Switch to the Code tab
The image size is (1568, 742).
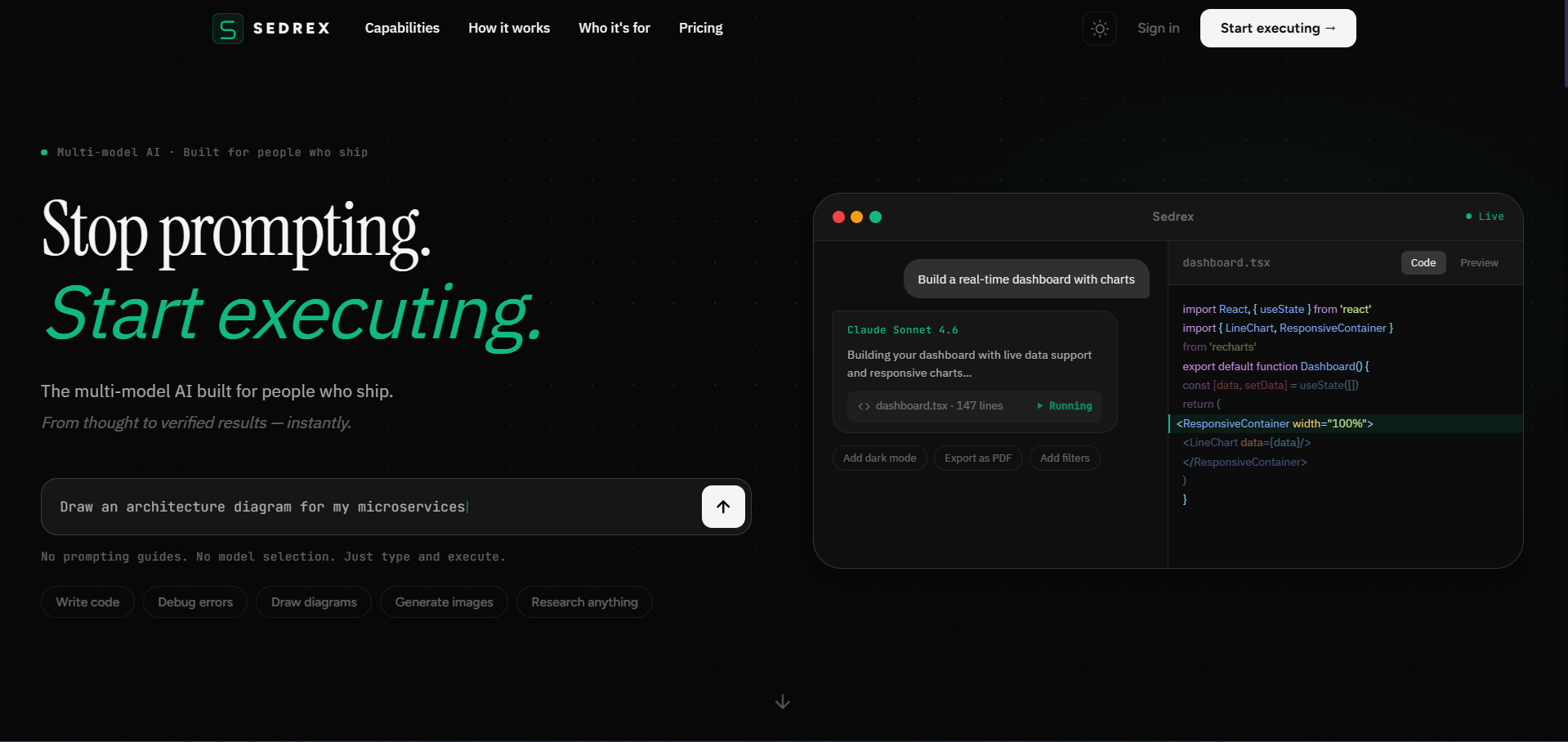click(x=1423, y=262)
